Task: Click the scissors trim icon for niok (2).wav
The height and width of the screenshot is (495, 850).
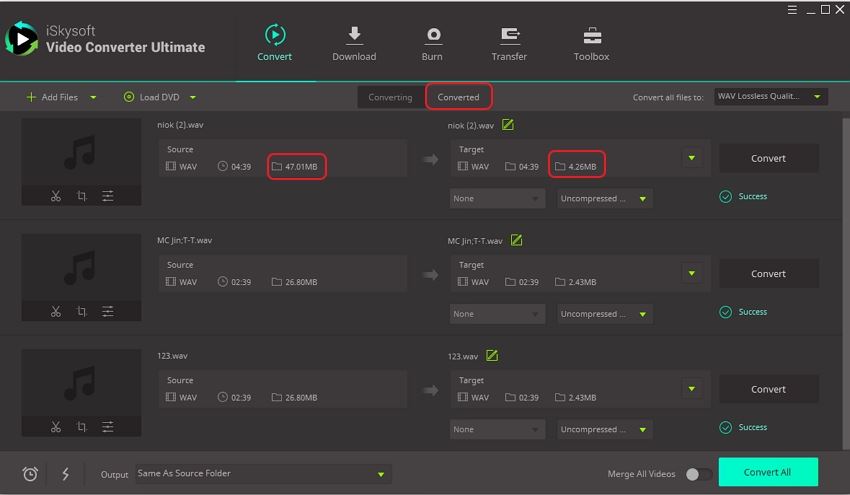Action: point(56,197)
